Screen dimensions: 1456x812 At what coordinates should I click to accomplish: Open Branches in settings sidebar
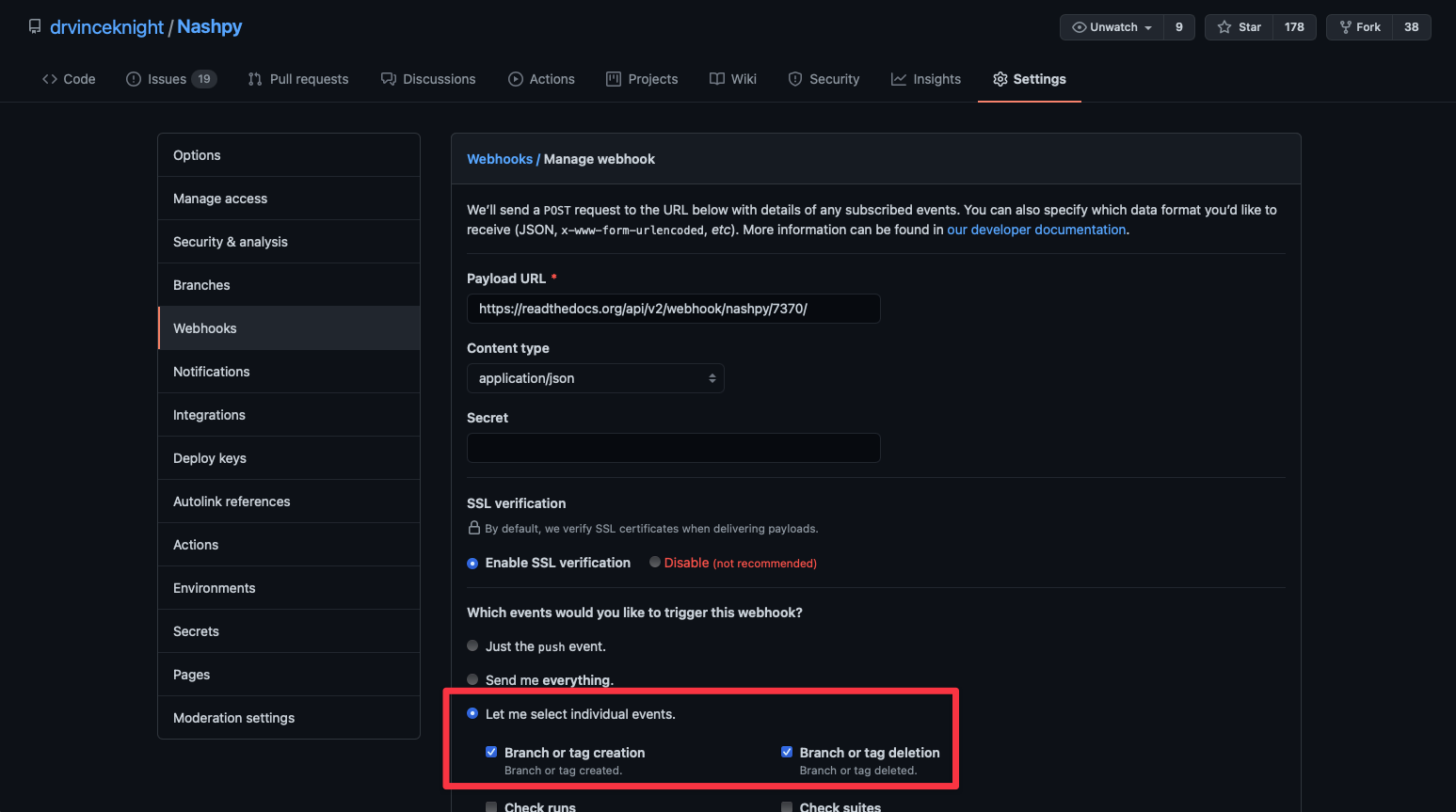coord(289,285)
